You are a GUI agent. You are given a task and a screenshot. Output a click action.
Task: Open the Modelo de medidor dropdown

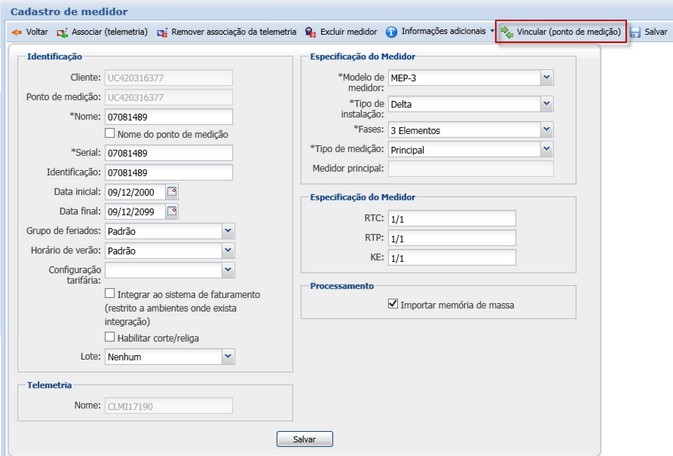tap(546, 77)
